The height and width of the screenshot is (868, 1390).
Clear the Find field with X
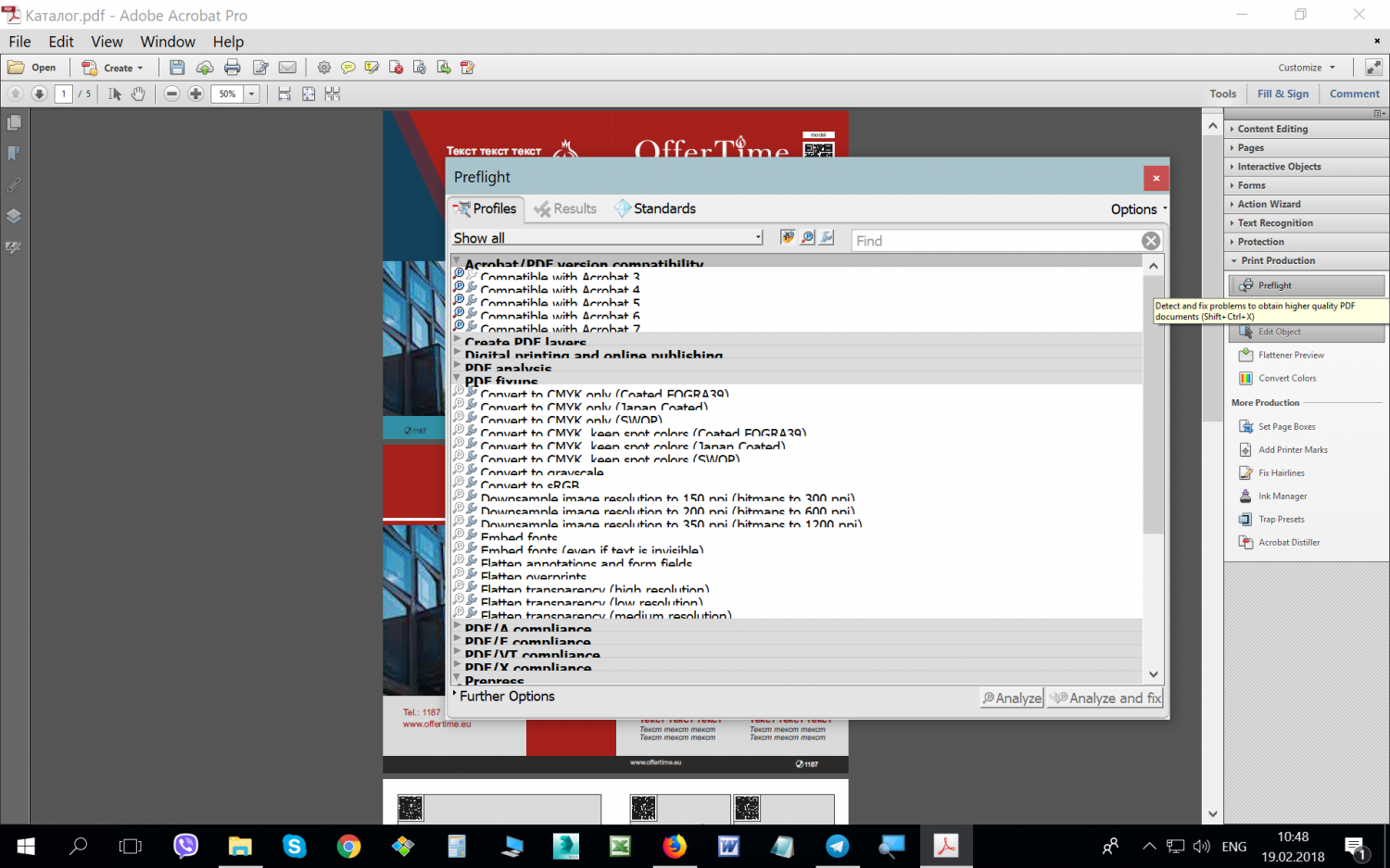(1151, 241)
